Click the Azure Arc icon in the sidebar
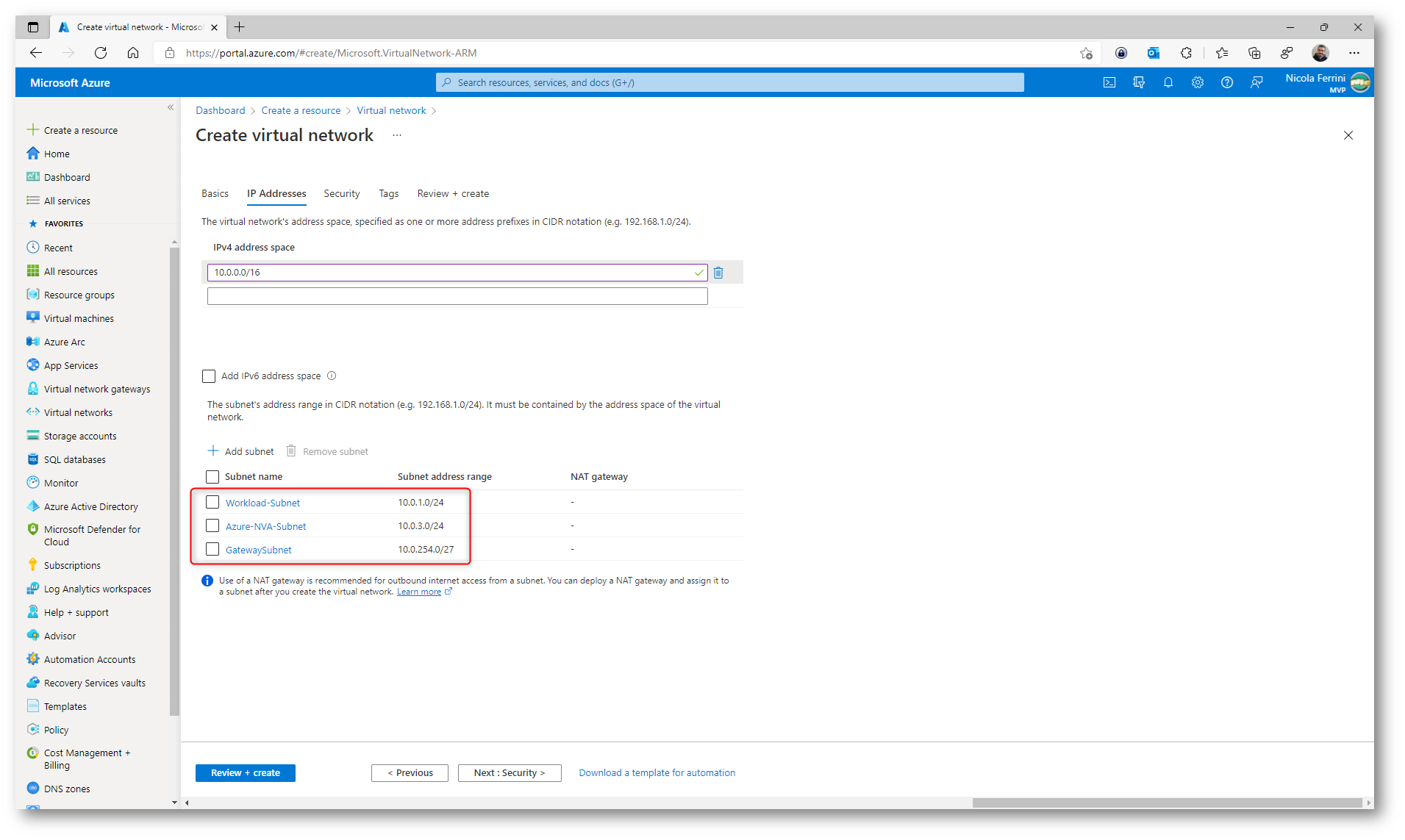 click(33, 342)
